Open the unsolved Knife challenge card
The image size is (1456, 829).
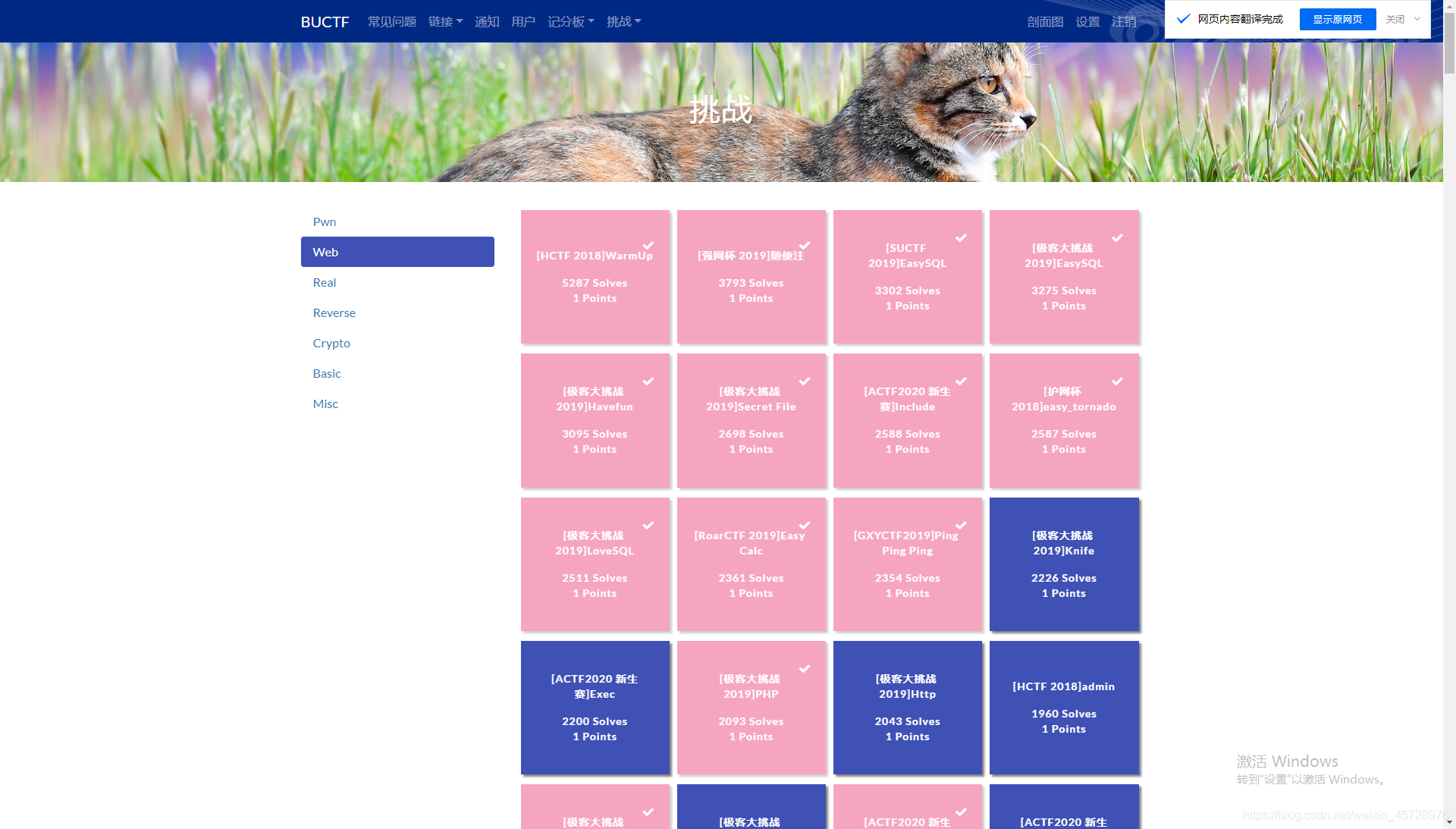pyautogui.click(x=1064, y=564)
